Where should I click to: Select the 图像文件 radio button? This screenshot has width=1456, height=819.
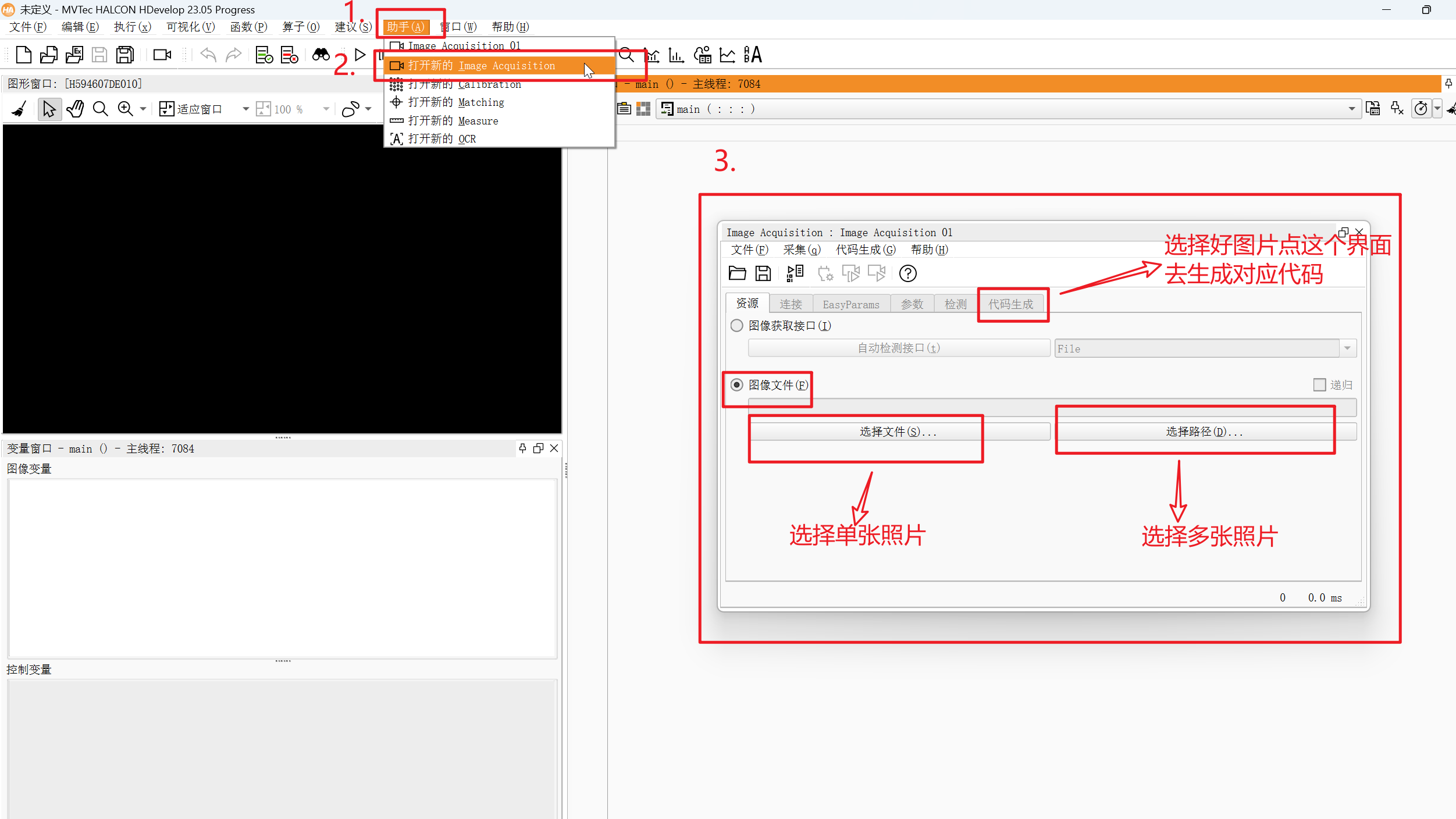[x=737, y=385]
